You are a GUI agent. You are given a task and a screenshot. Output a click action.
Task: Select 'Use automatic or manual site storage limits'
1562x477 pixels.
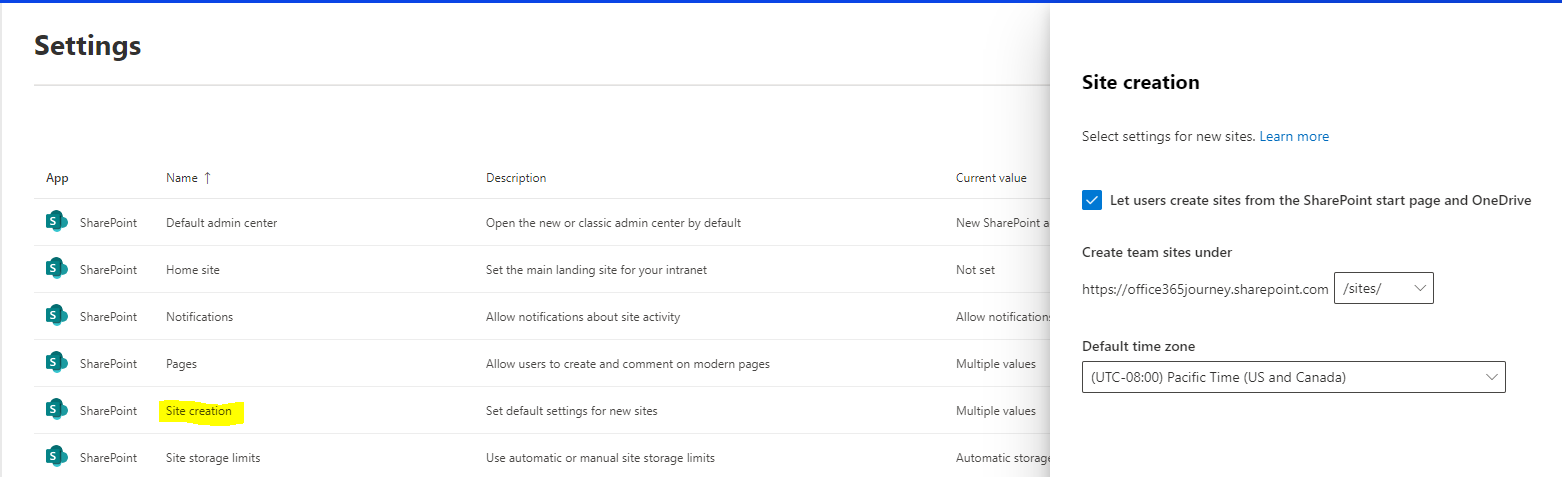(600, 458)
